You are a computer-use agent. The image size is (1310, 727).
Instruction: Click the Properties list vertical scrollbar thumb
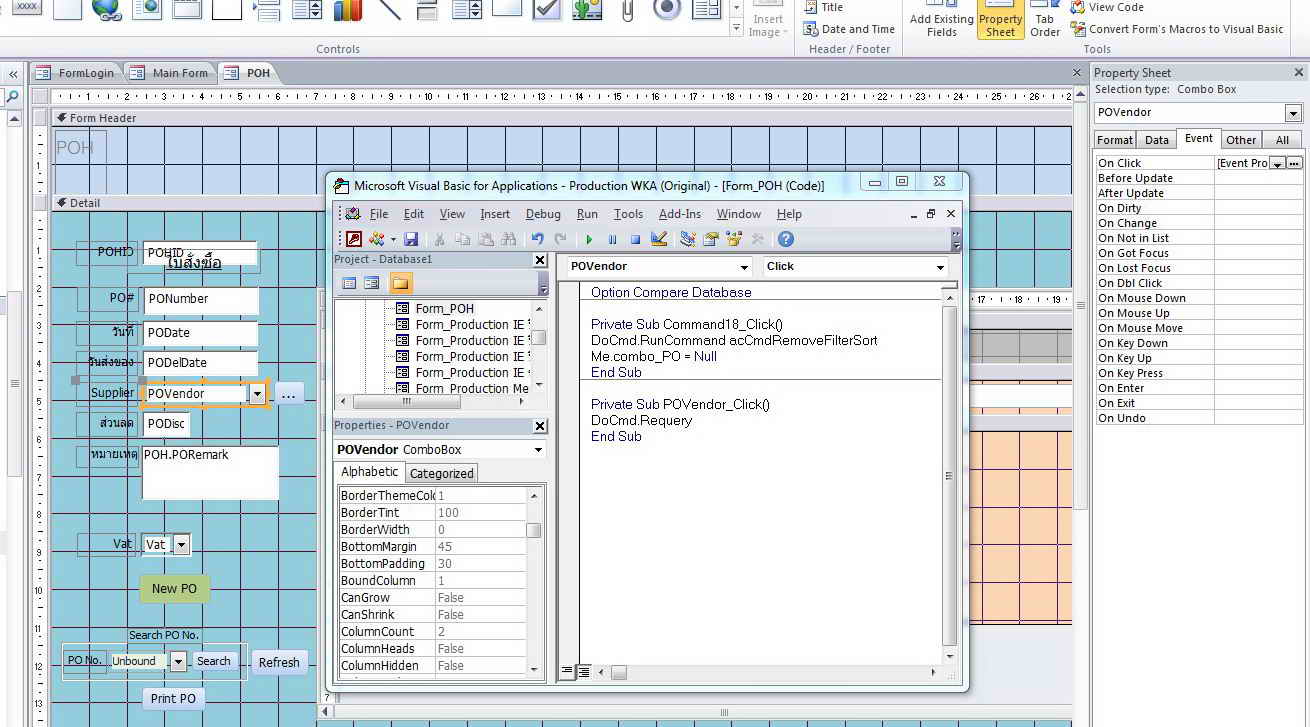click(534, 531)
